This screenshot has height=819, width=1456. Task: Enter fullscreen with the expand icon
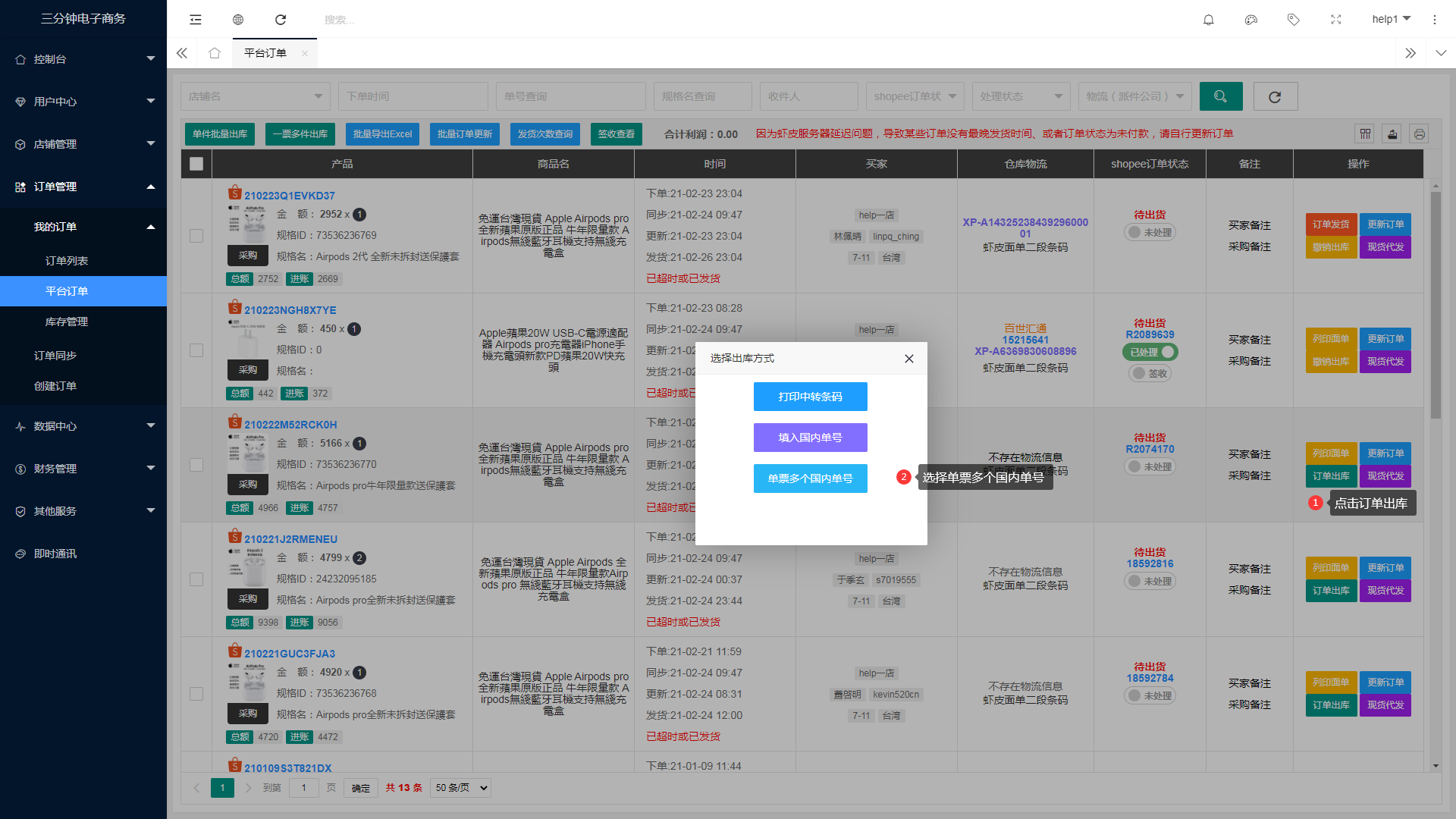click(x=1336, y=20)
